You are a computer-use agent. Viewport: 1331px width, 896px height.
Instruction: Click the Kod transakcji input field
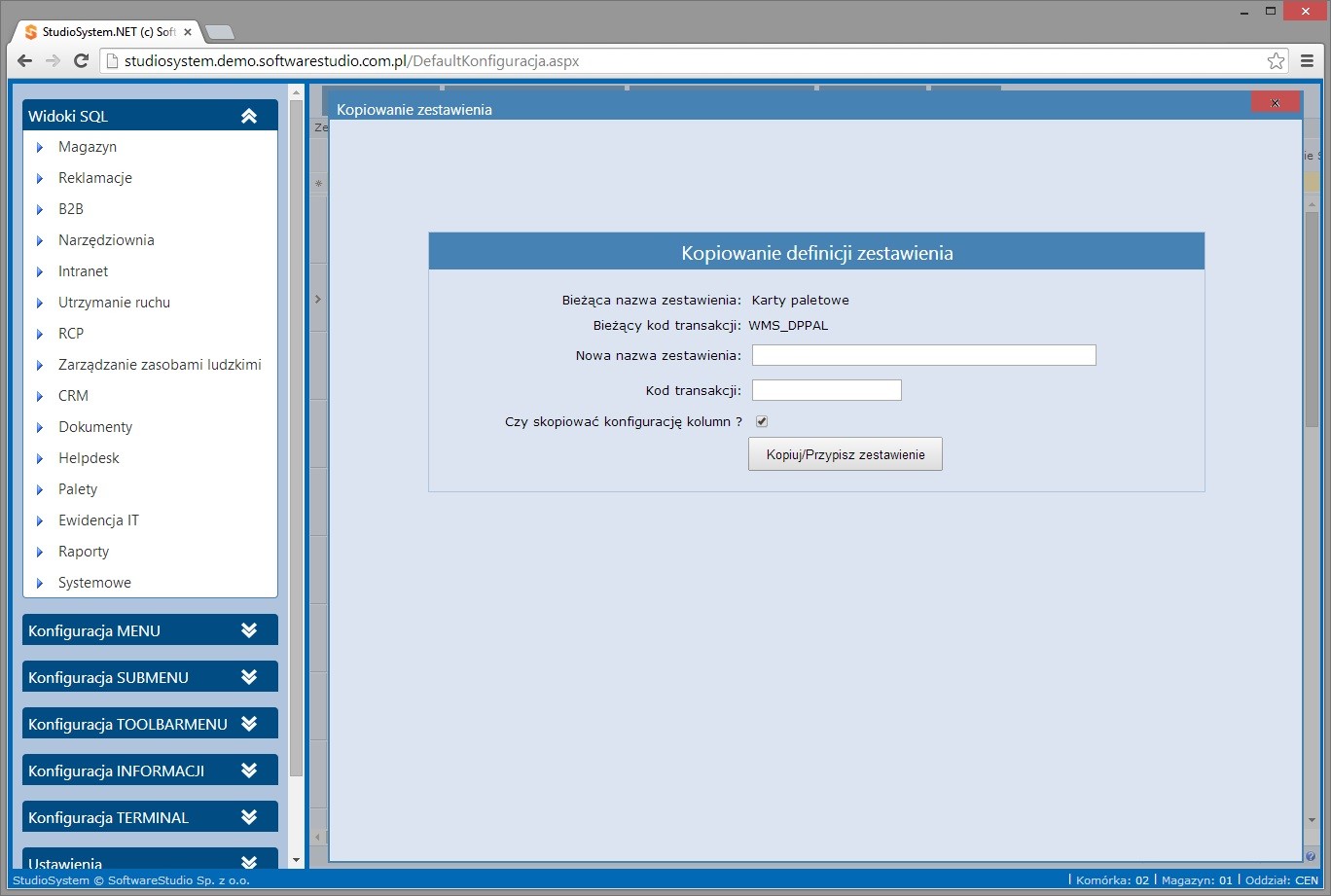[827, 390]
